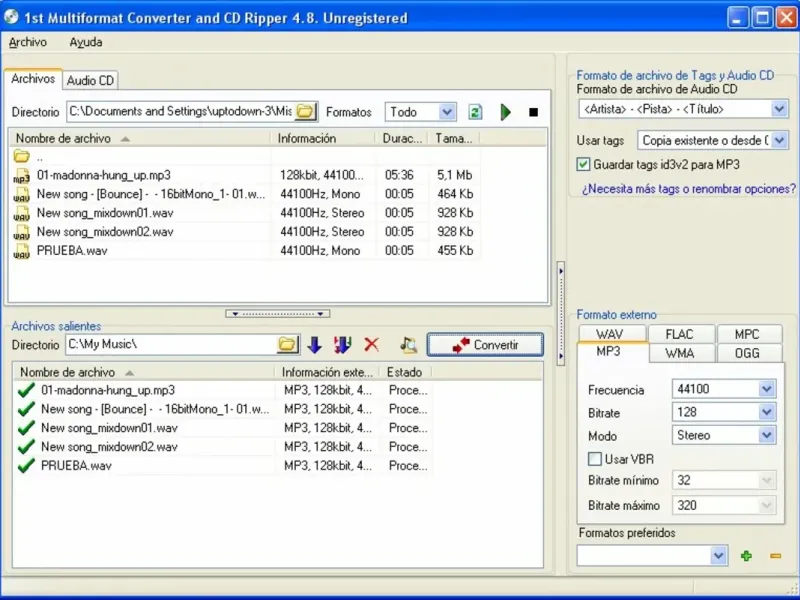Open the Modo dropdown showing Stereo
Viewport: 800px width, 600px height.
coord(766,435)
